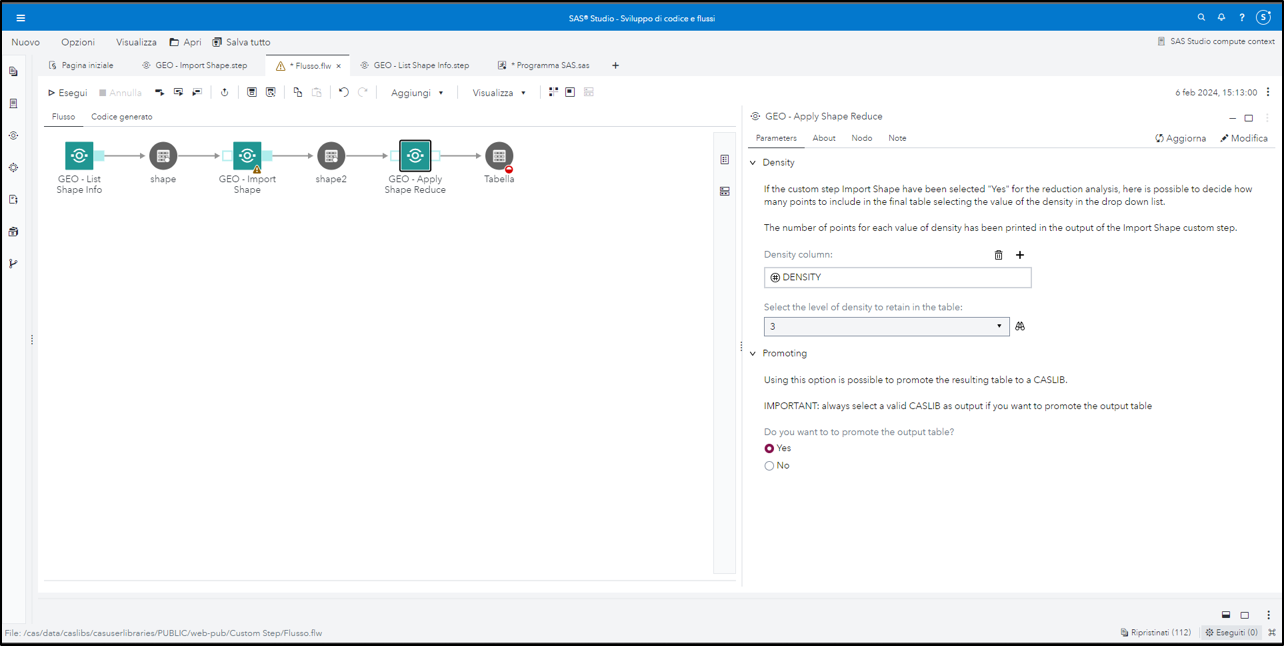This screenshot has height=646, width=1284.
Task: Collapse the Density section
Action: [x=753, y=163]
